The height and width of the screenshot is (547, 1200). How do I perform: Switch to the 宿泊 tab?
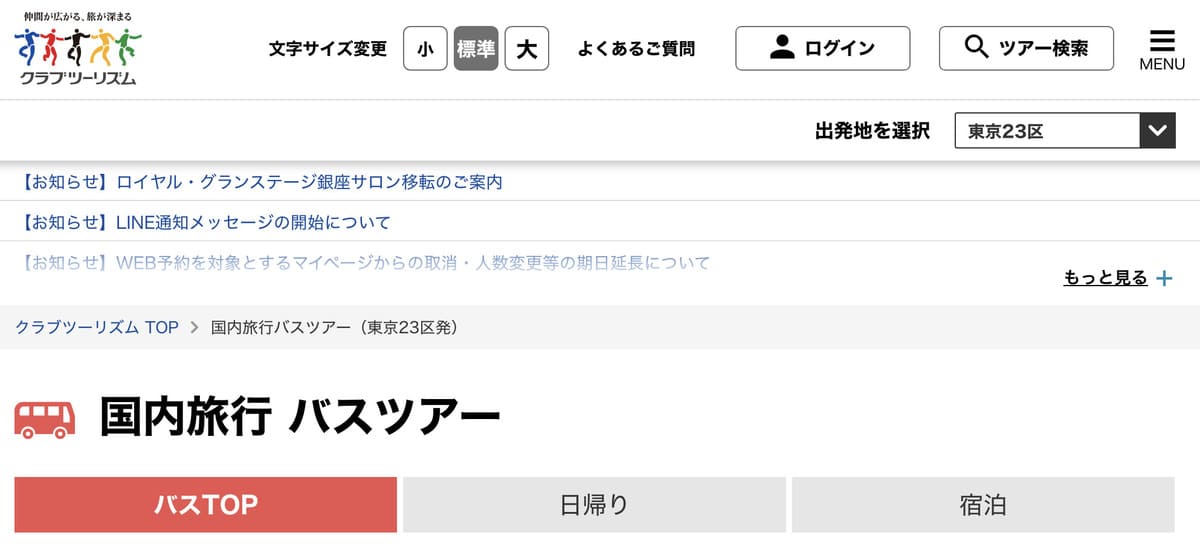[x=983, y=505]
